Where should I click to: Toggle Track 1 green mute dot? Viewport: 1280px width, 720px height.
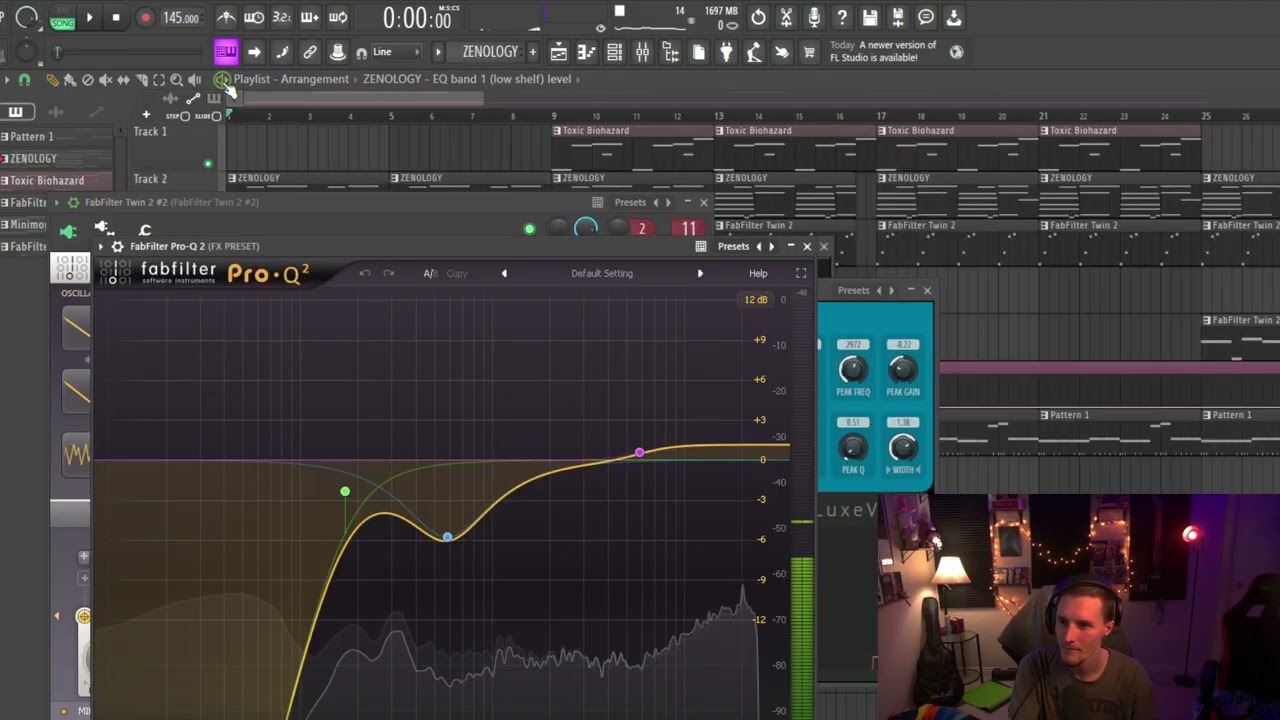208,164
